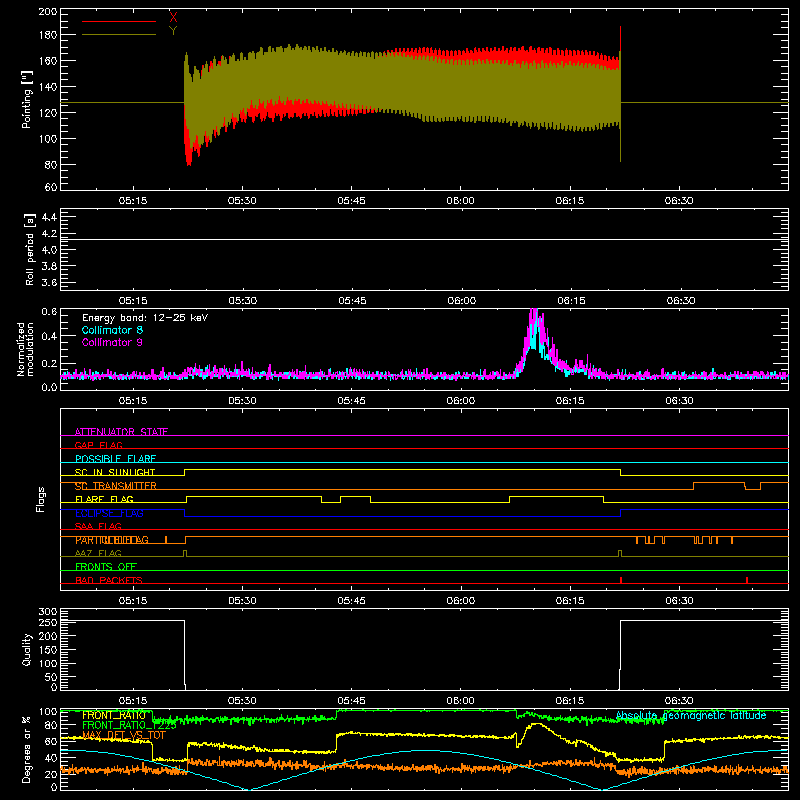The image size is (800, 800).
Task: Click the orange MAX_DET_VS_TOT legend entry
Action: [x=124, y=735]
